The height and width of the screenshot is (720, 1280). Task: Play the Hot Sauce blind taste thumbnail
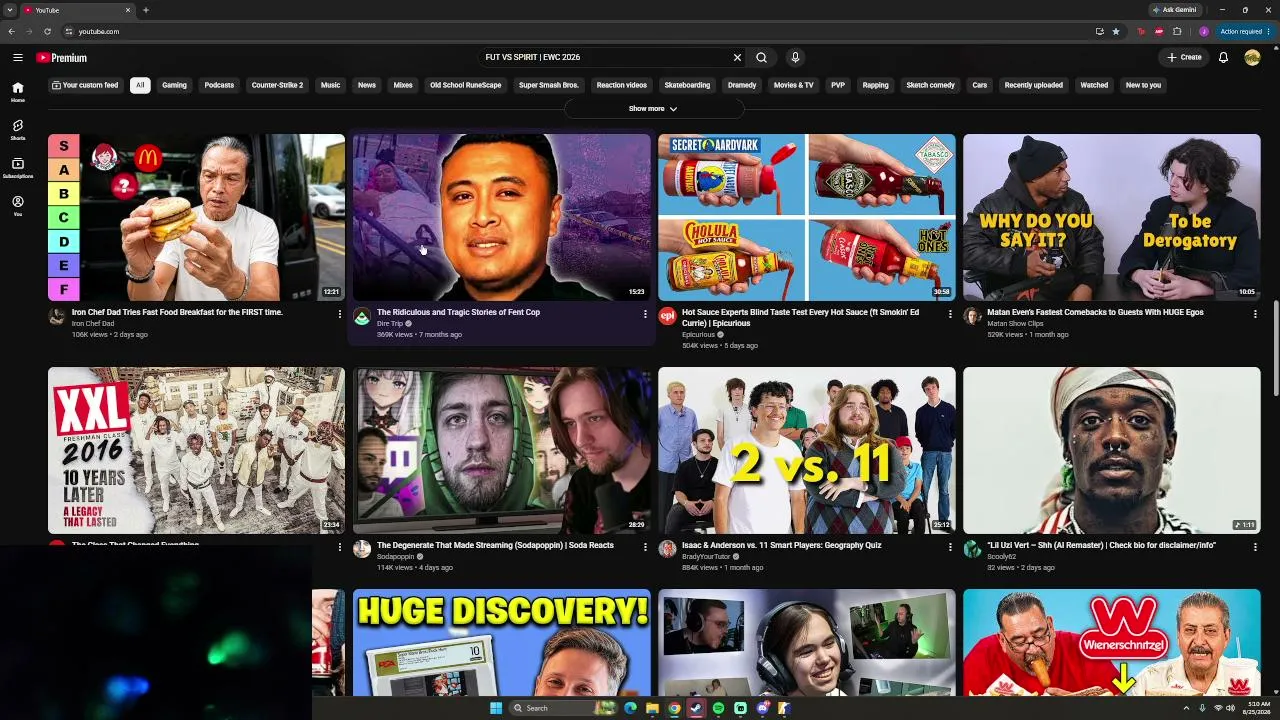click(807, 217)
